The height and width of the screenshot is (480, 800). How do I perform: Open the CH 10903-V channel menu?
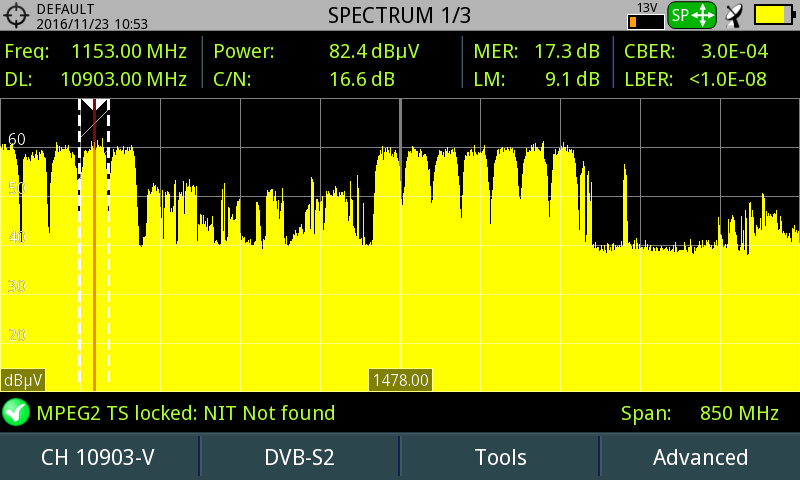pos(98,457)
